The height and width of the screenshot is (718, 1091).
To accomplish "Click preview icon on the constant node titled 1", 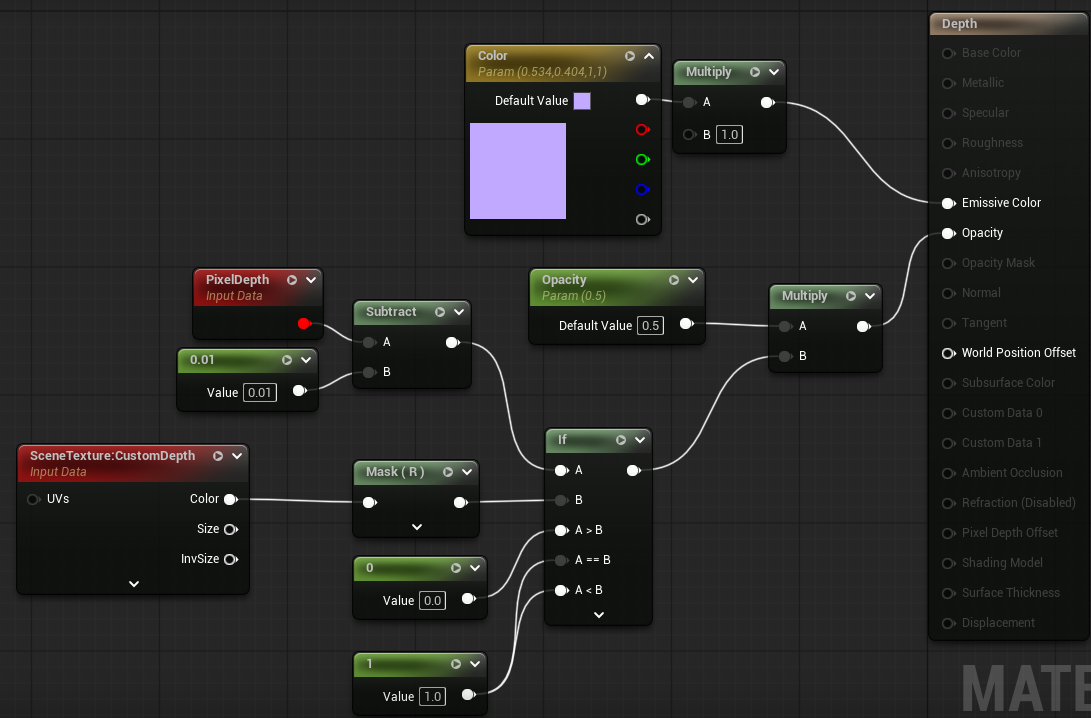I will click(456, 664).
